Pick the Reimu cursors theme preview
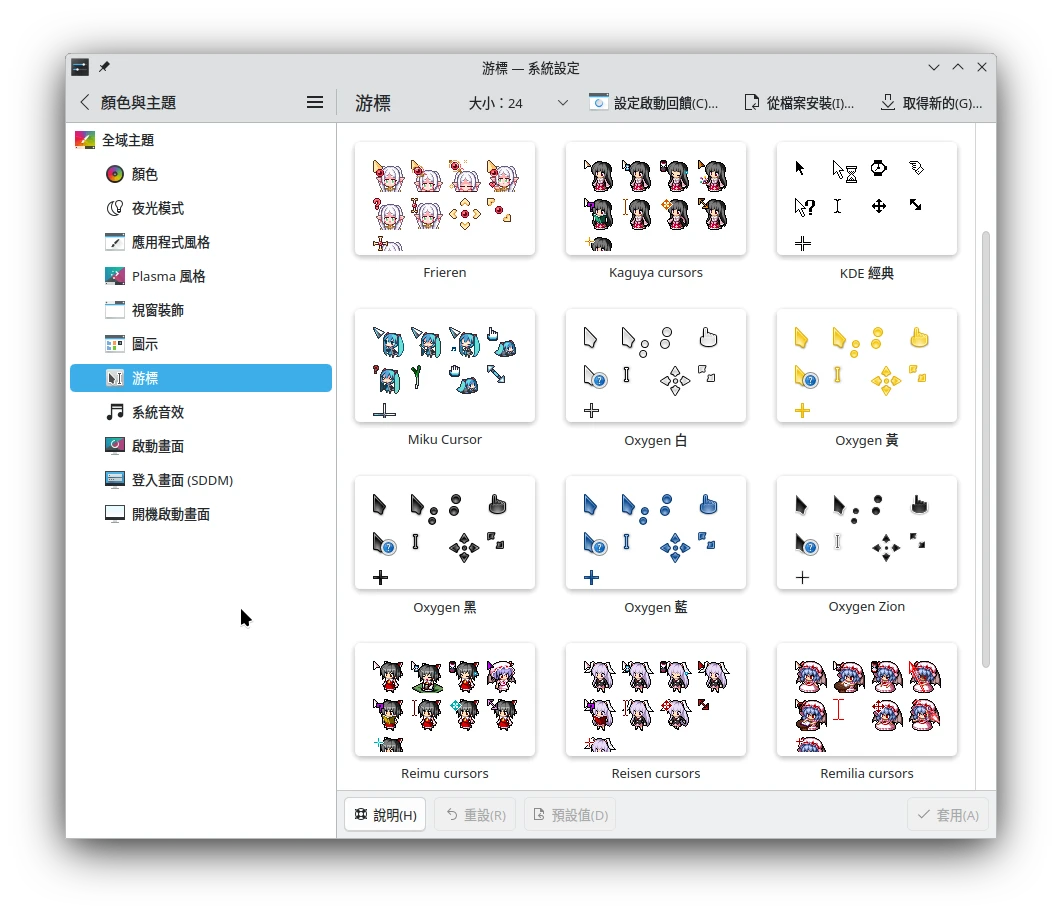This screenshot has width=1062, height=916. coord(445,699)
